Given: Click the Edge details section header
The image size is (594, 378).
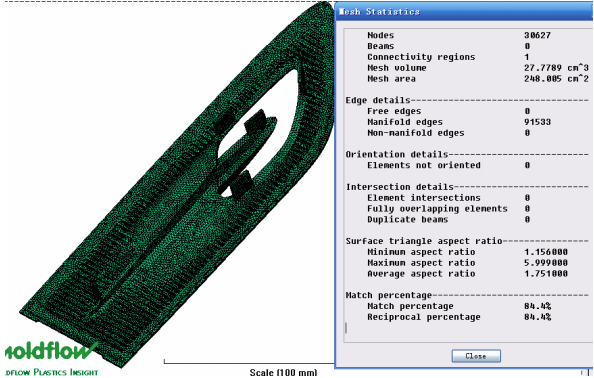Looking at the screenshot, I should coord(378,100).
